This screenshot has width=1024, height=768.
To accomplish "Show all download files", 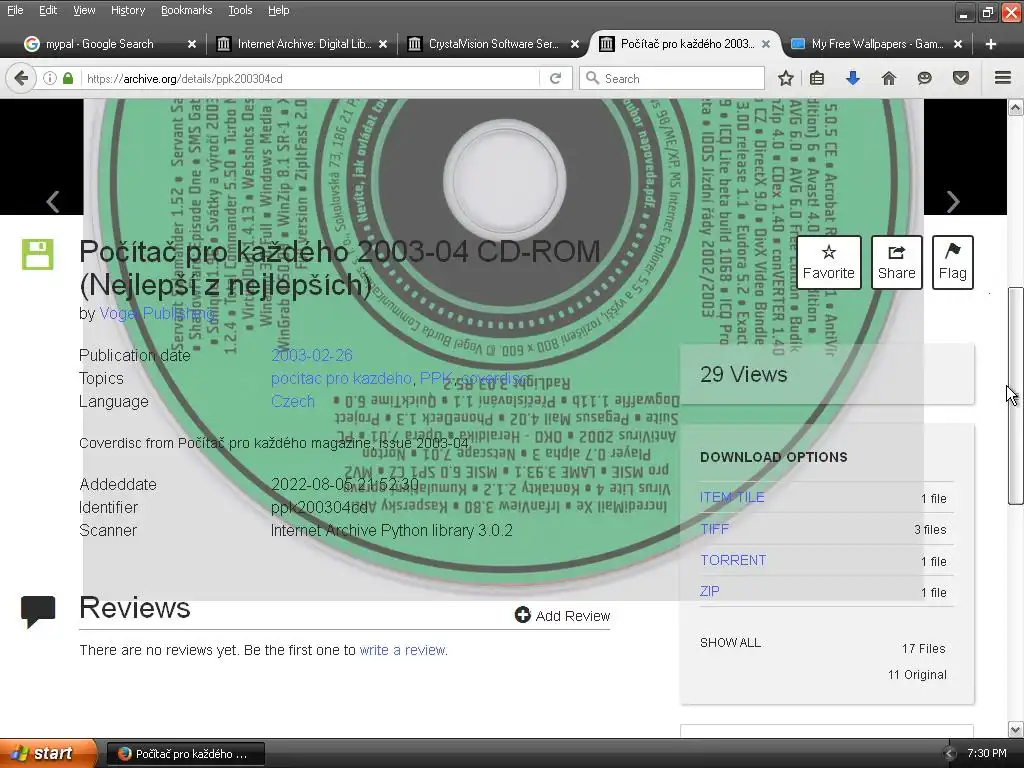I will pos(730,643).
